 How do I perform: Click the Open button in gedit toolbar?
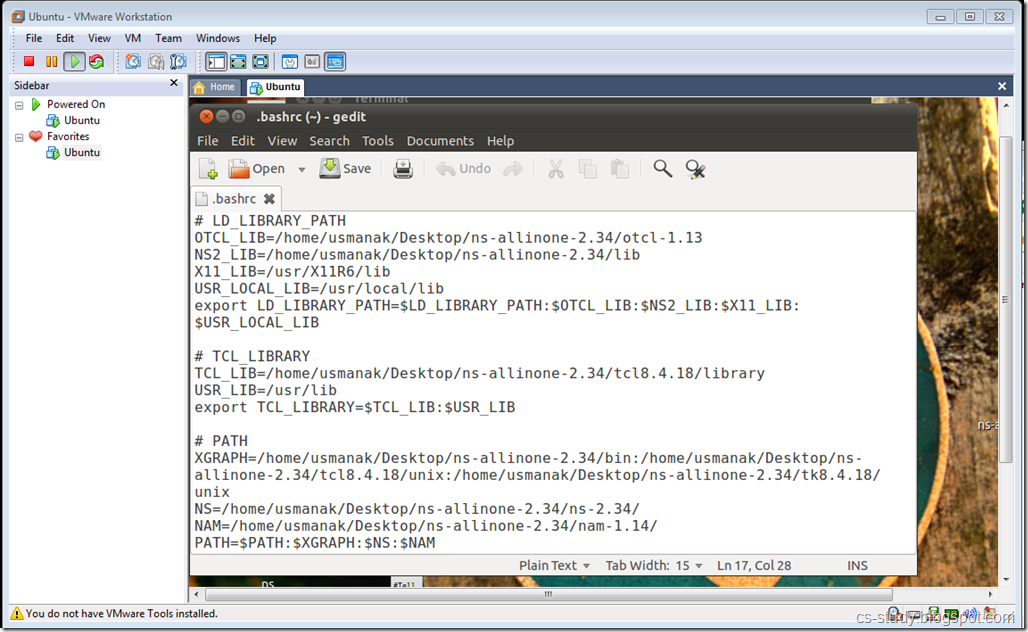(256, 169)
